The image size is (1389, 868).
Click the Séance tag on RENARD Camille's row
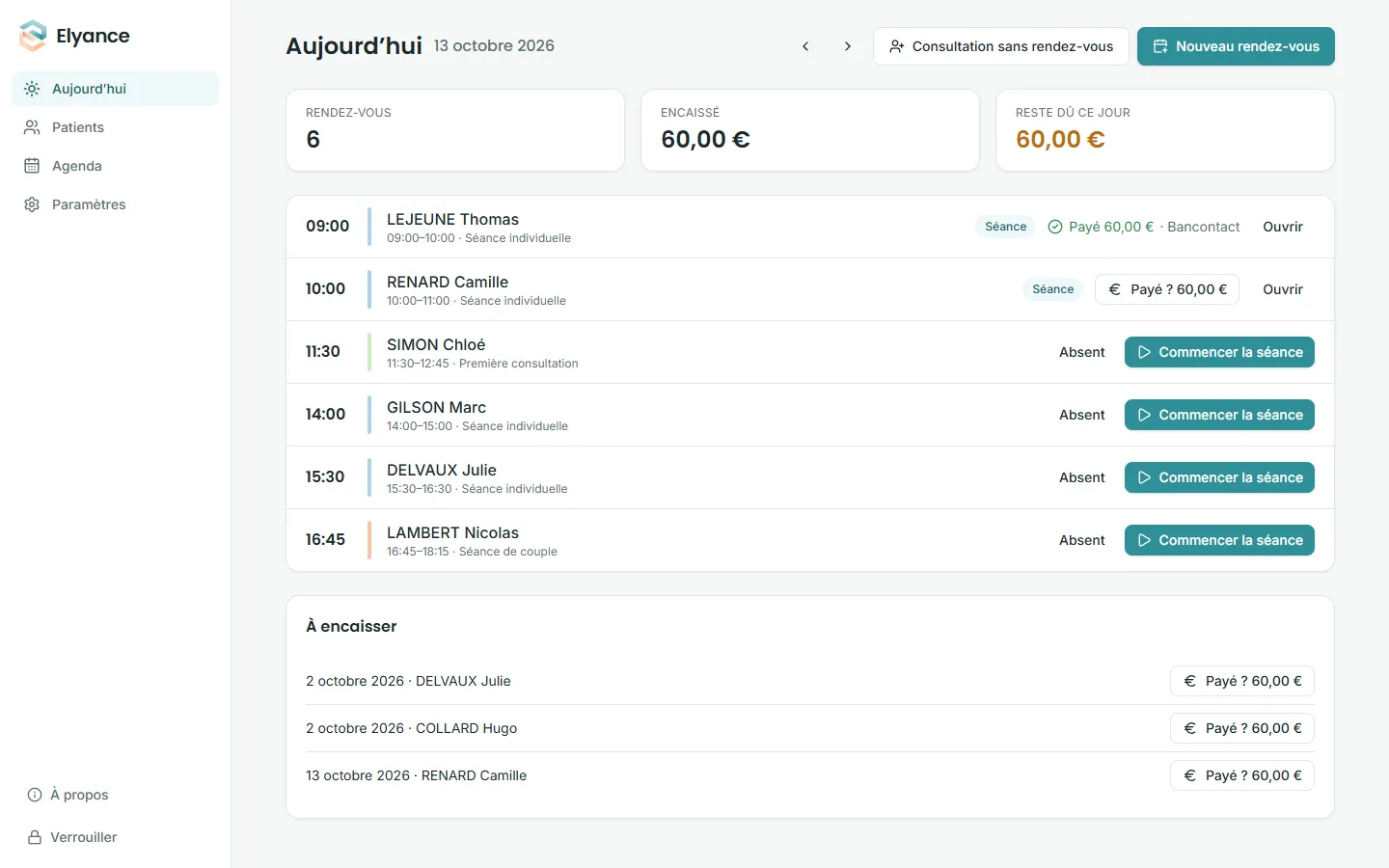(x=1053, y=289)
